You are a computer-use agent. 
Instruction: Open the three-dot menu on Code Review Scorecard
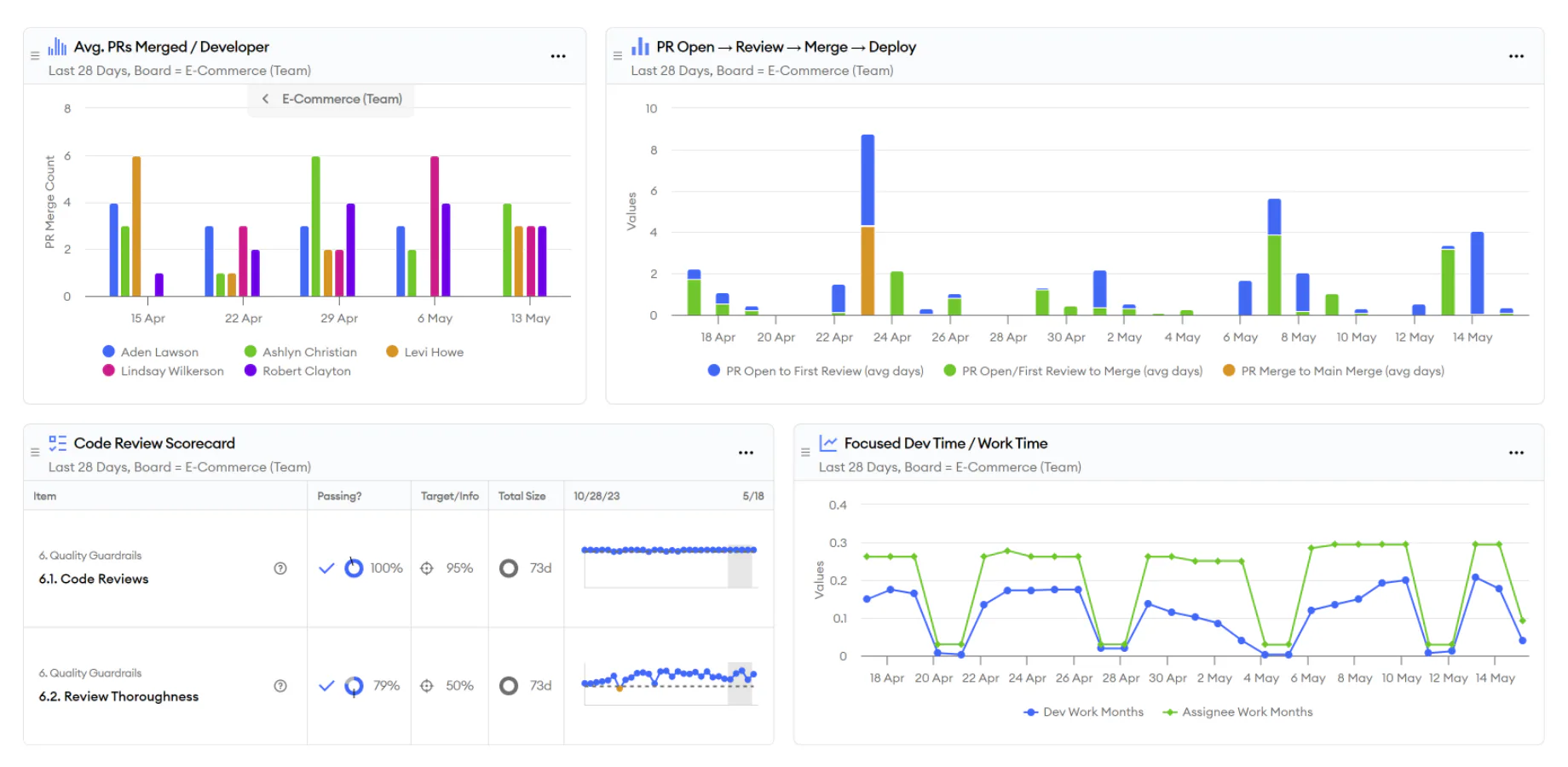(x=746, y=452)
